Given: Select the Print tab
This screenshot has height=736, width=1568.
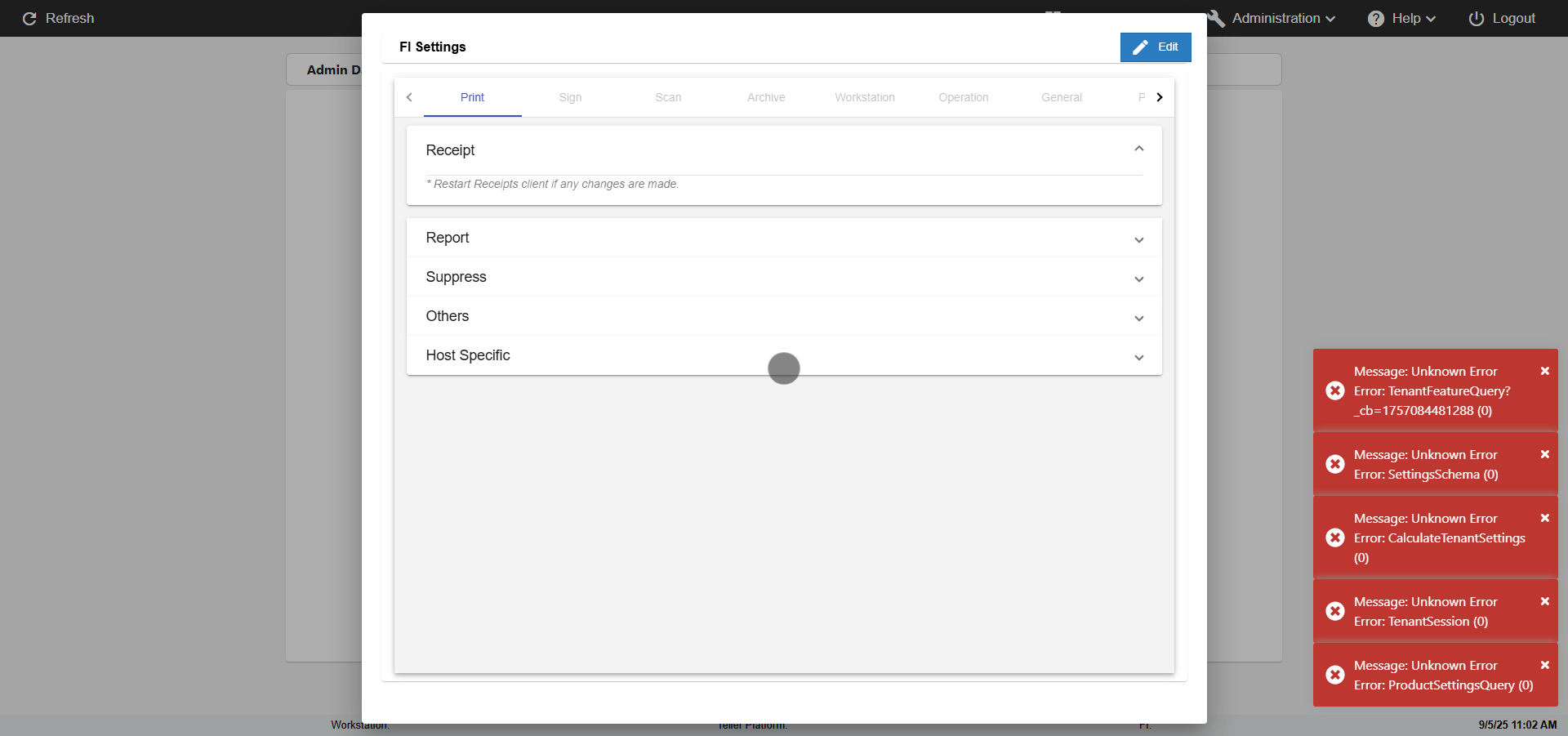Looking at the screenshot, I should [472, 97].
